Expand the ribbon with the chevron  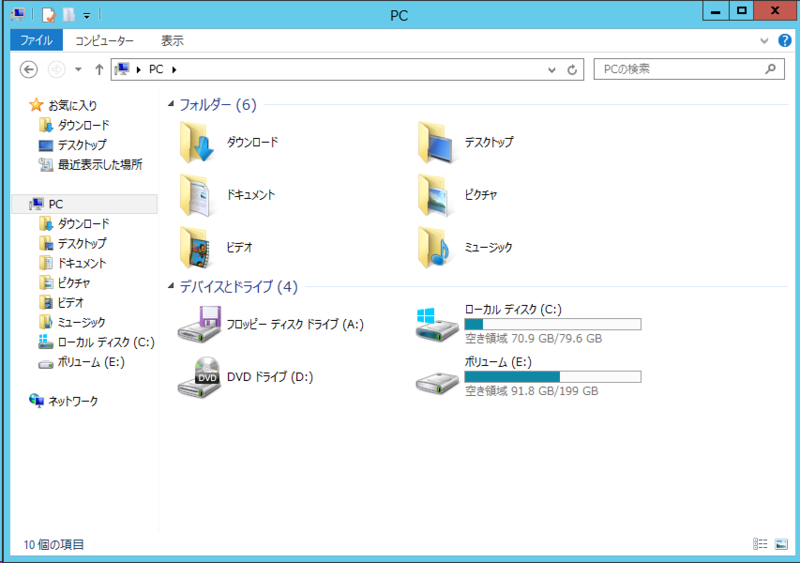click(x=765, y=41)
